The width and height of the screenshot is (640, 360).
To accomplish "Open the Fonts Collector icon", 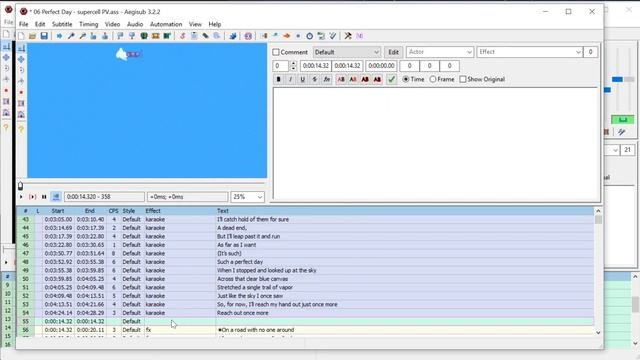I will click(x=217, y=36).
